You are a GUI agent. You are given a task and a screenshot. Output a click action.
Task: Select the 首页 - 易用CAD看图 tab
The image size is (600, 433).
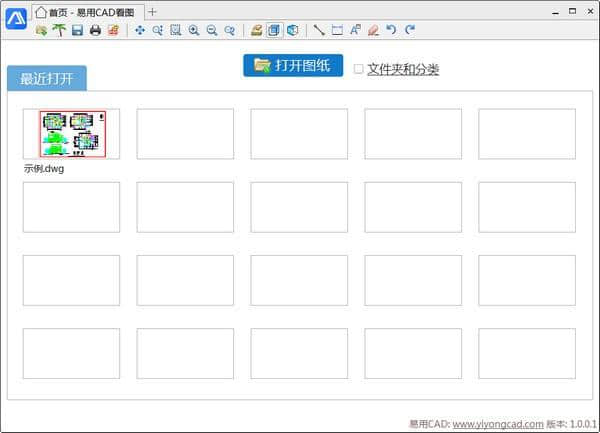(x=90, y=12)
